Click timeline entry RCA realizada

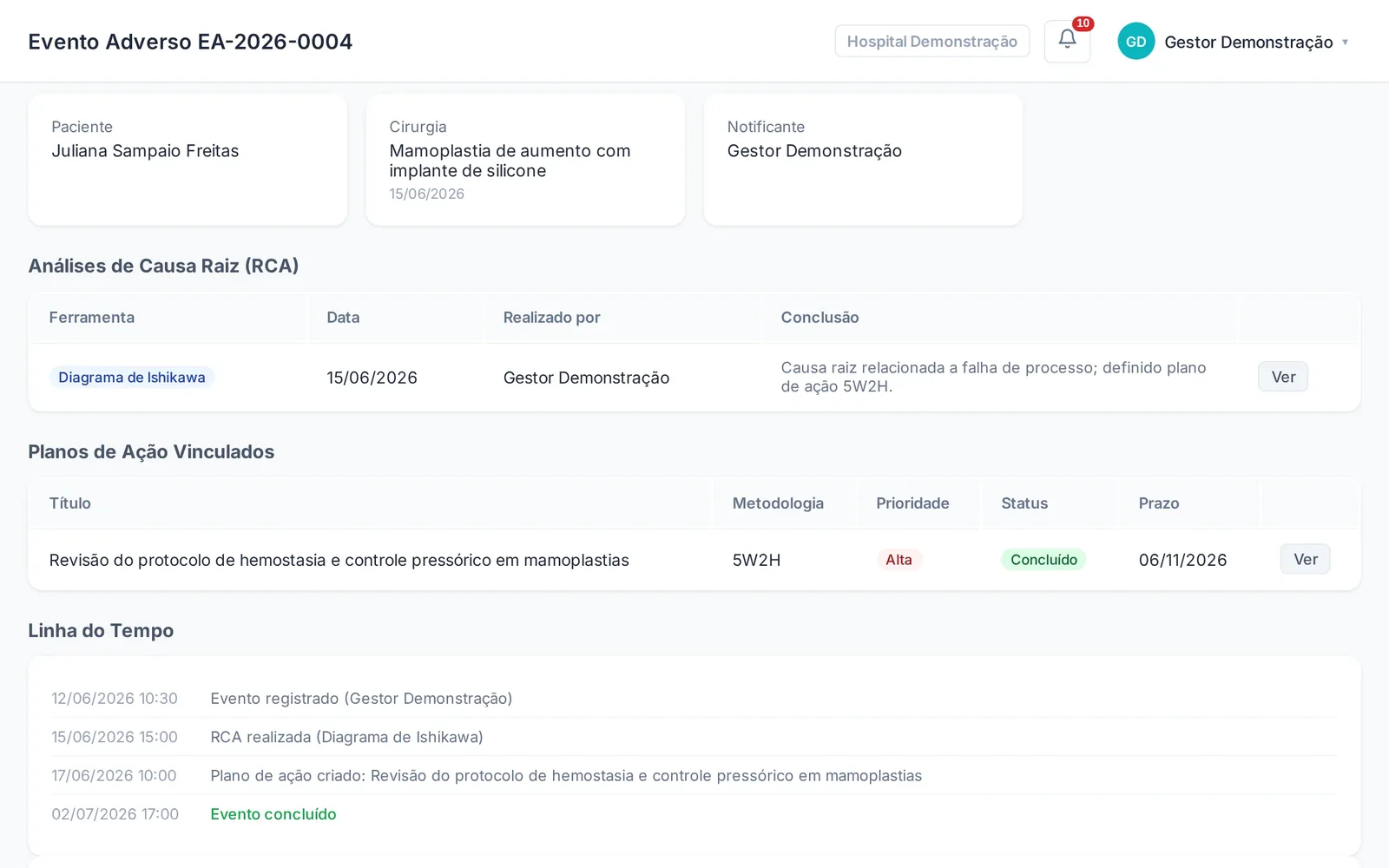(x=346, y=737)
